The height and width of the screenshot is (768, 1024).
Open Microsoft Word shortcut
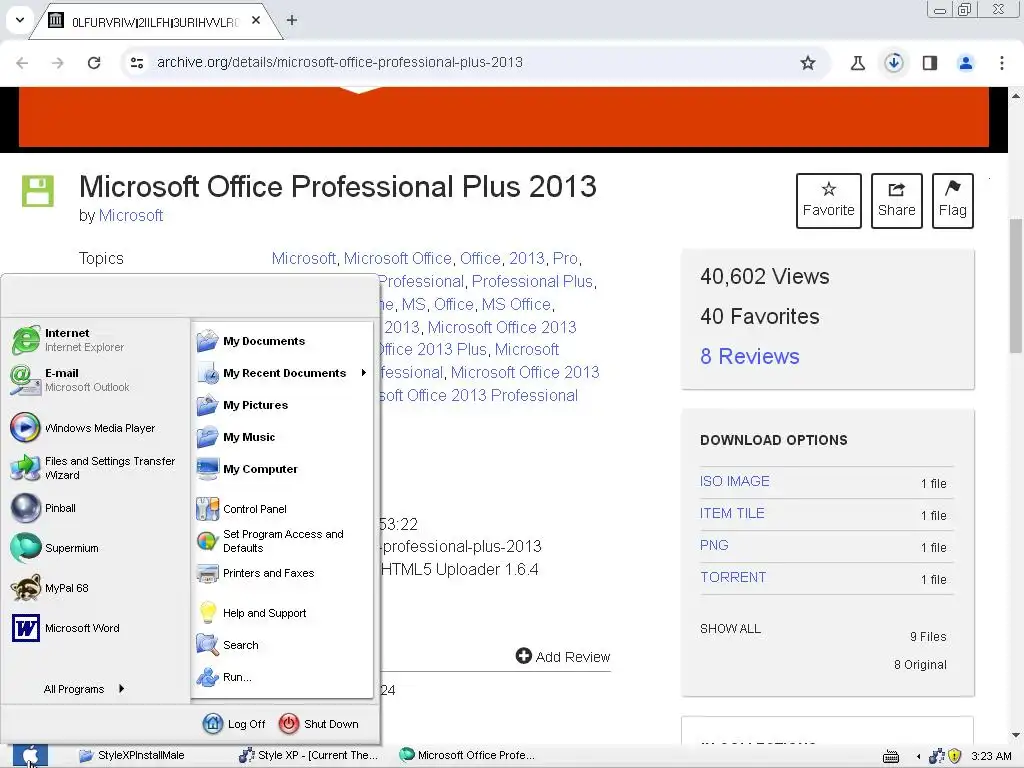pyautogui.click(x=65, y=628)
